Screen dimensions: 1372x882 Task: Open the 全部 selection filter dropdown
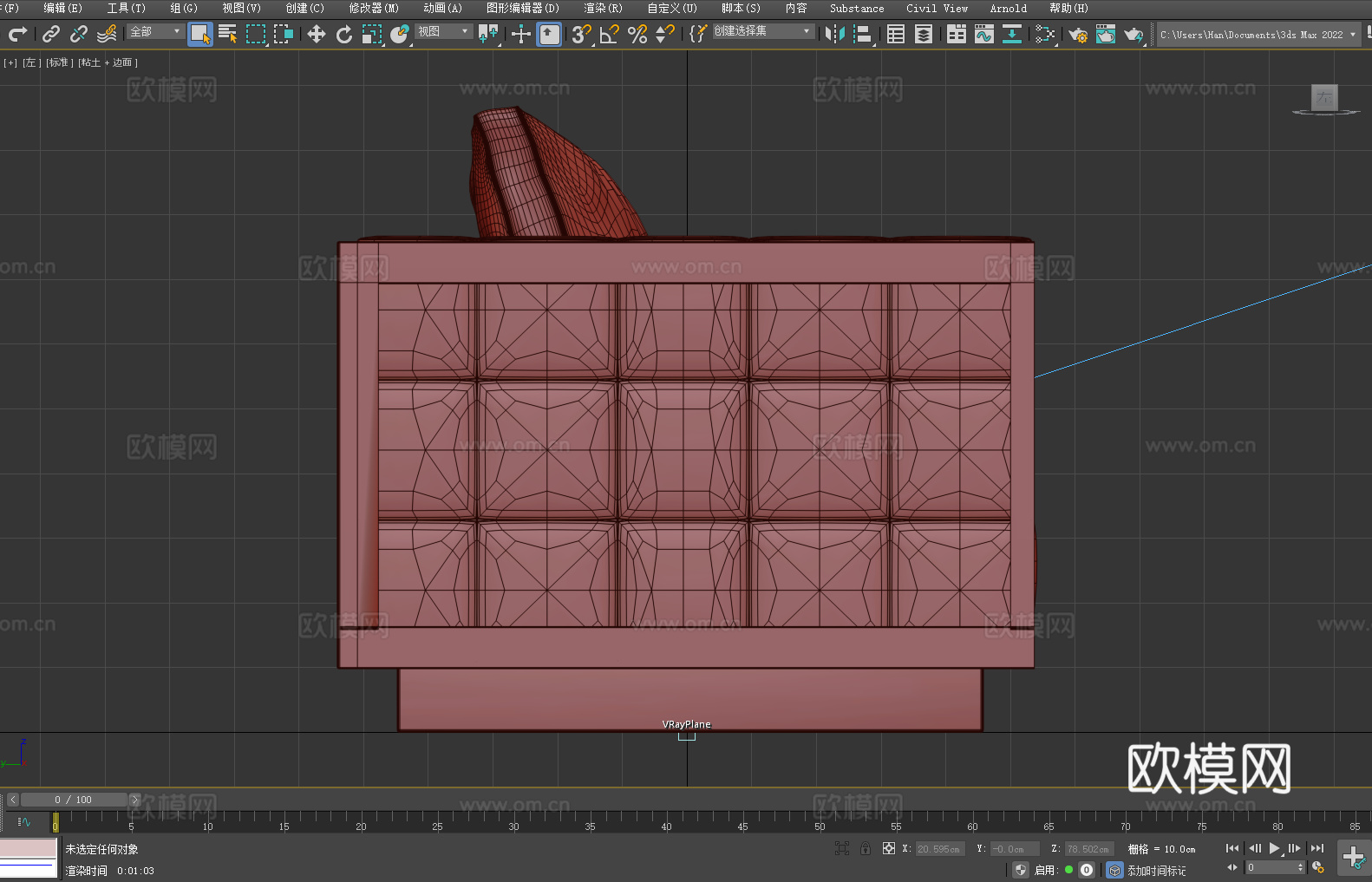click(x=155, y=31)
